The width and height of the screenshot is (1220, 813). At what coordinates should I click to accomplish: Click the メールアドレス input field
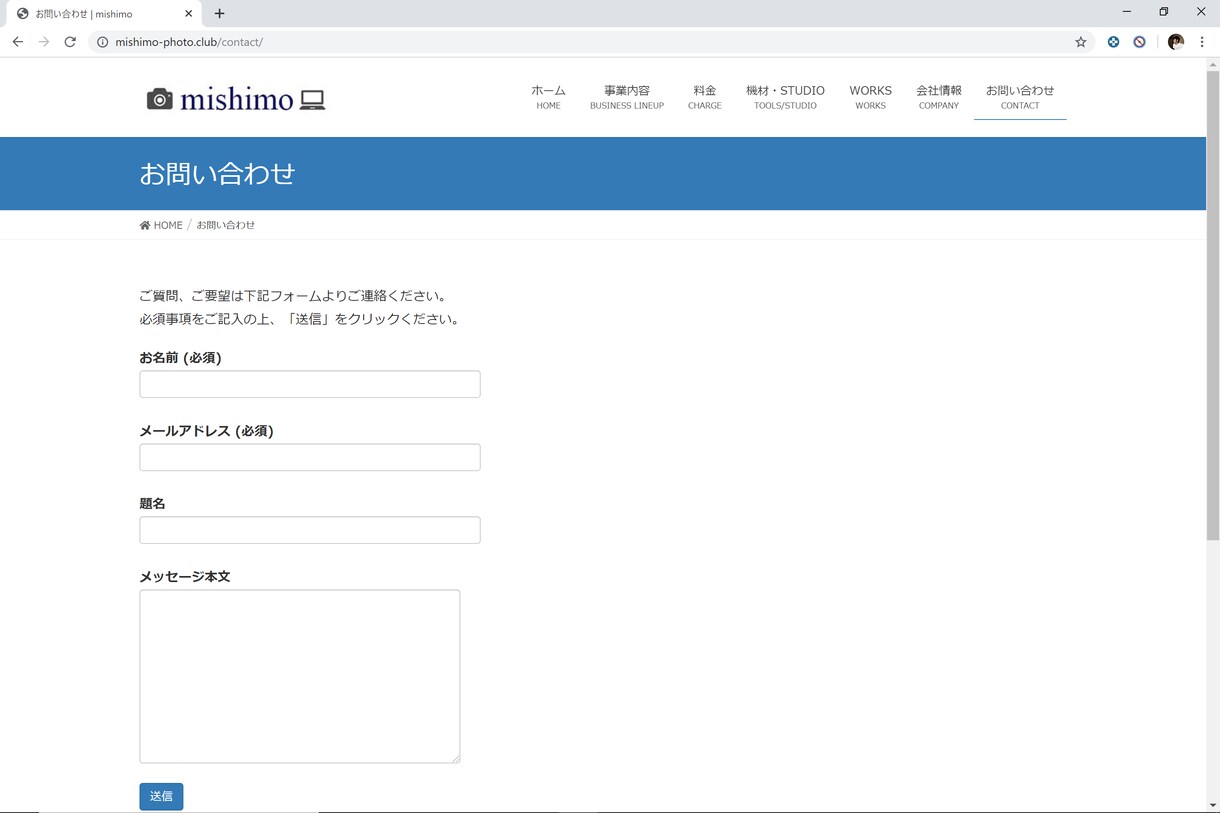pyautogui.click(x=310, y=457)
